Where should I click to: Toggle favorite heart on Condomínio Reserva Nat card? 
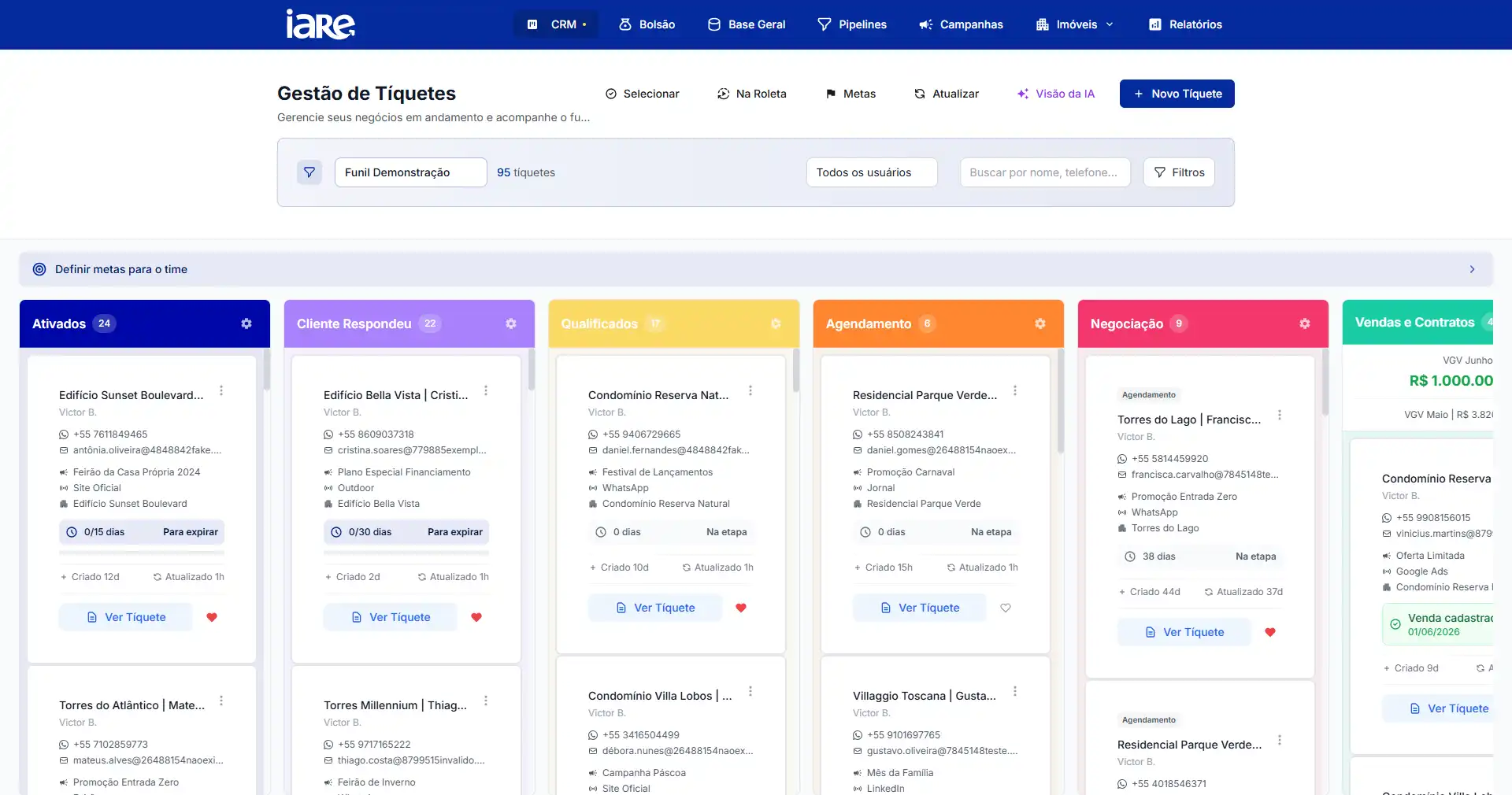click(741, 608)
